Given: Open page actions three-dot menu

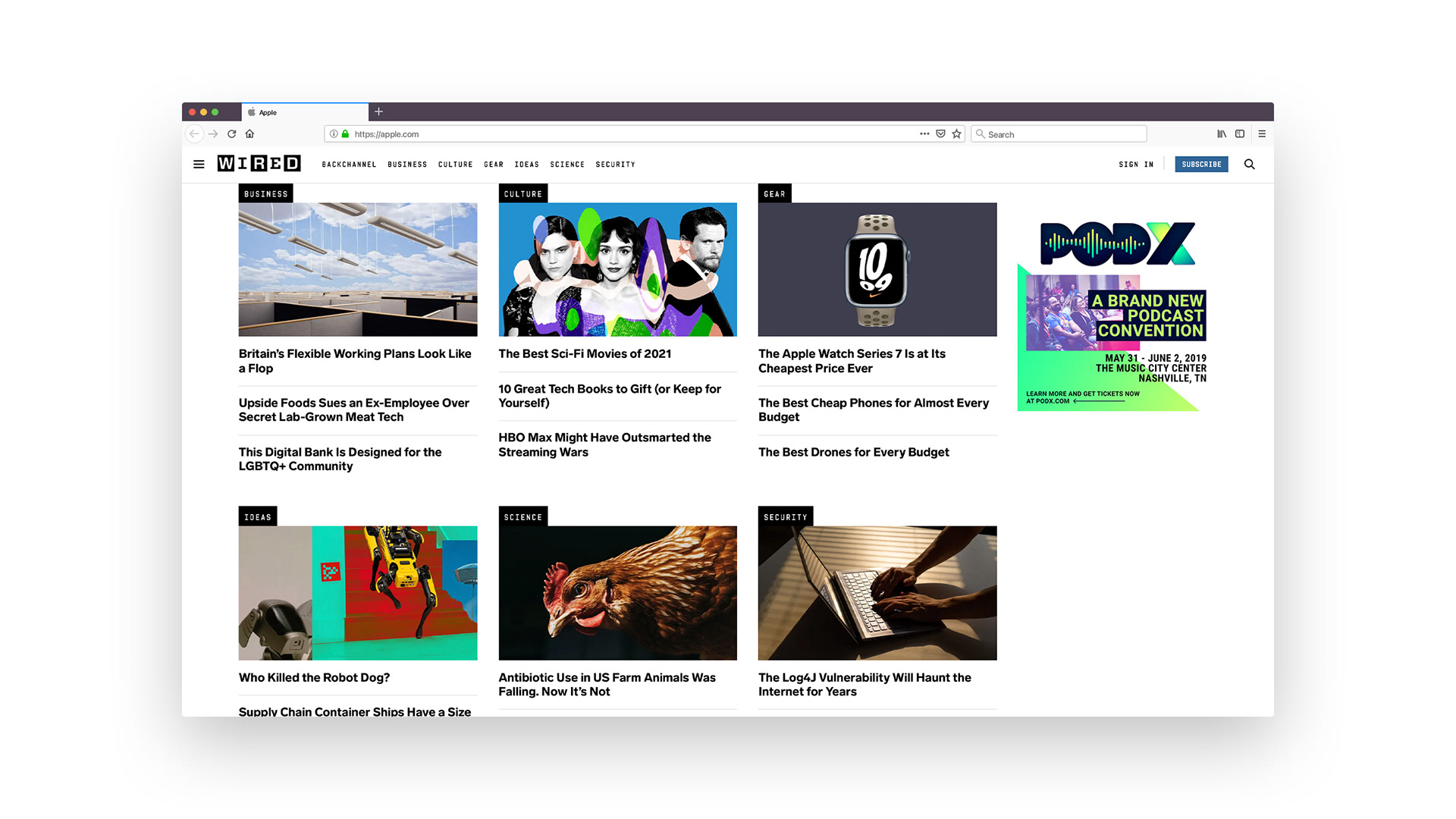Looking at the screenshot, I should (924, 134).
